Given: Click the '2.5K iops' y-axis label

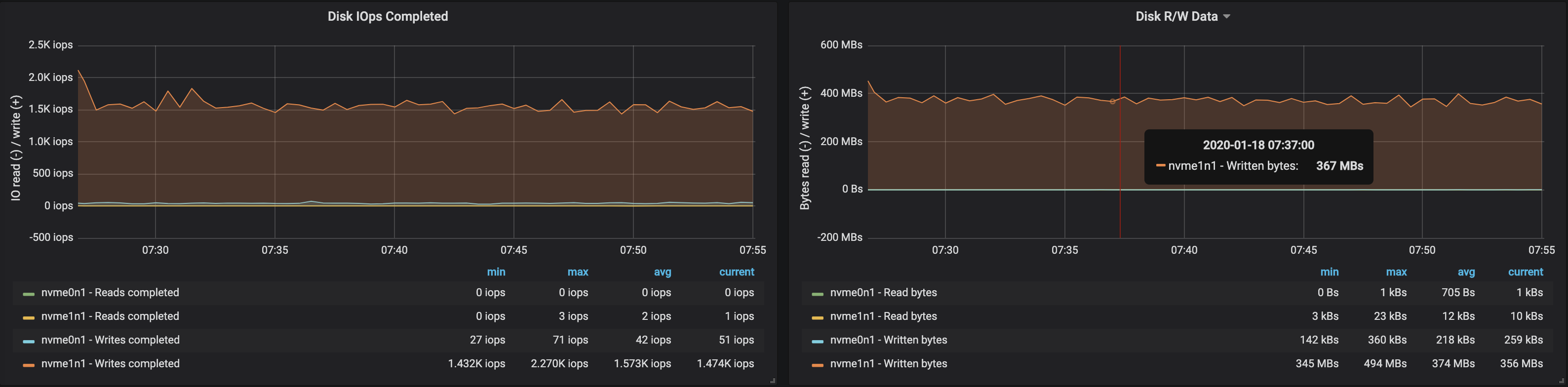Looking at the screenshot, I should click(x=50, y=45).
